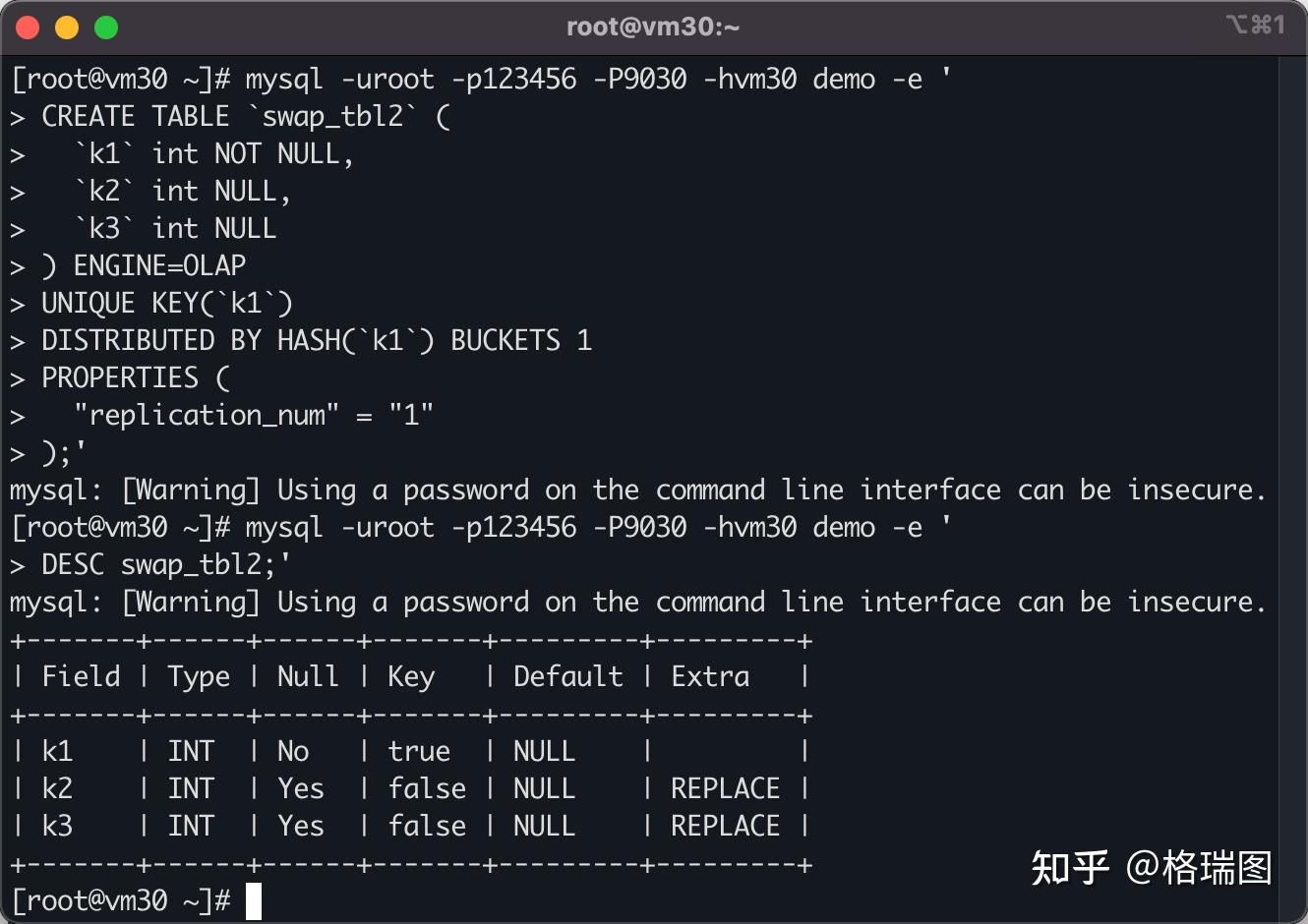The image size is (1308, 924).
Task: Click the "replication_num" property text
Action: [207, 416]
